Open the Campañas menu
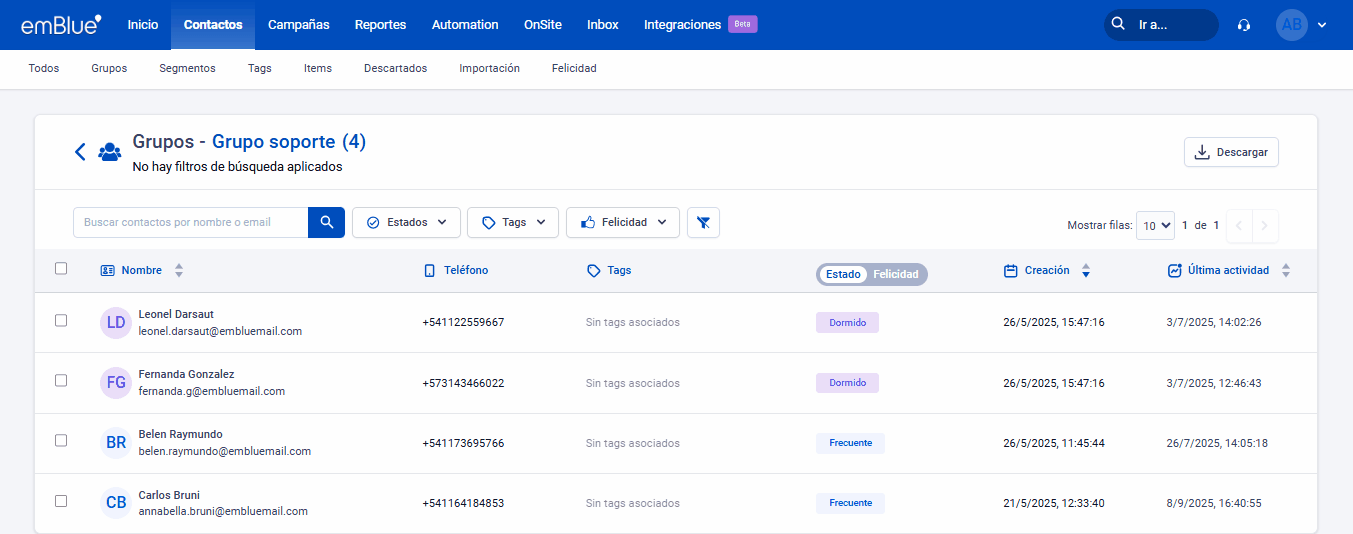The width and height of the screenshot is (1353, 534). pyautogui.click(x=299, y=25)
